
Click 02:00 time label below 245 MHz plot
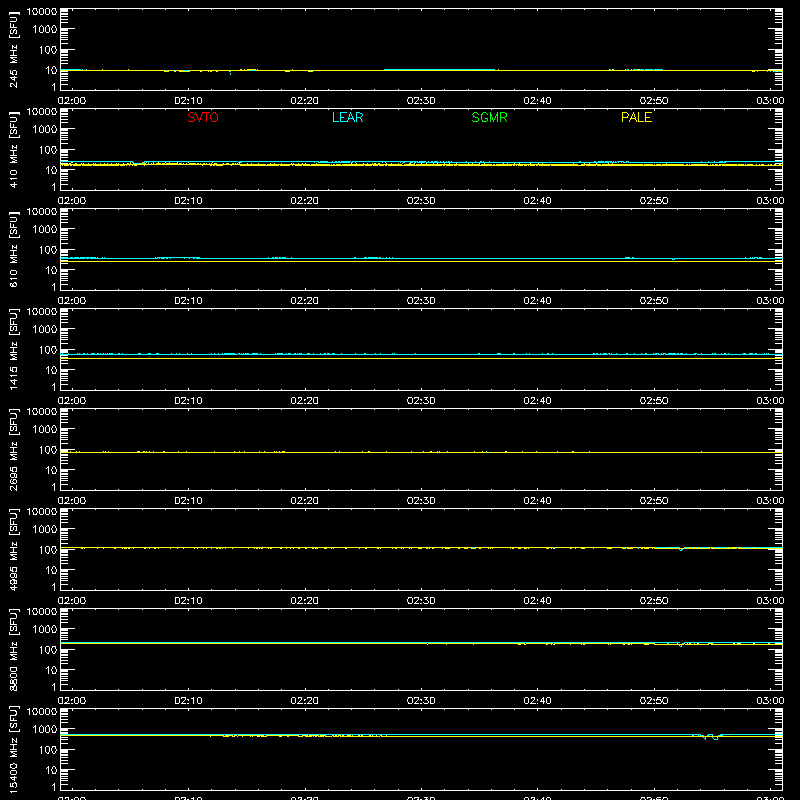[72, 101]
